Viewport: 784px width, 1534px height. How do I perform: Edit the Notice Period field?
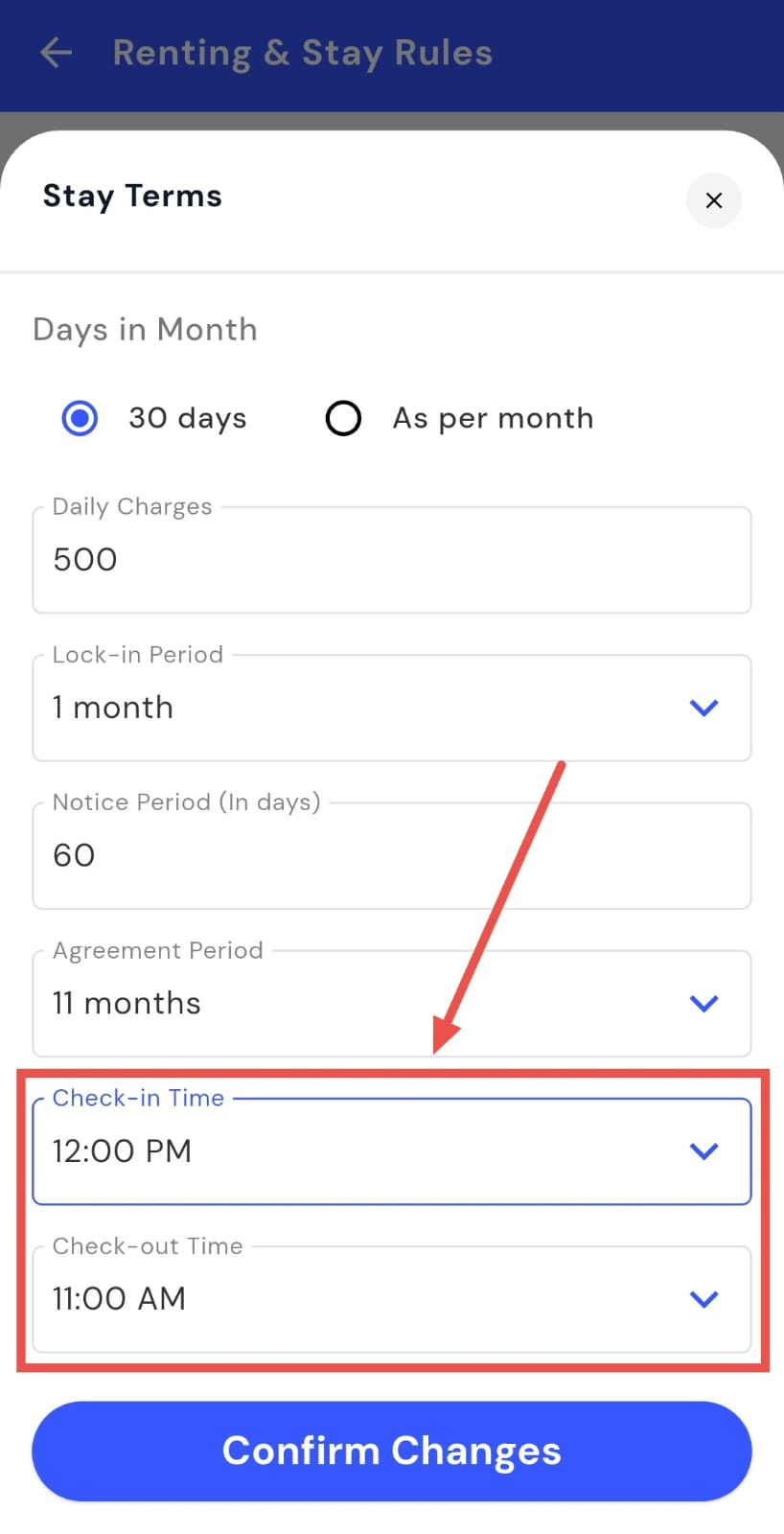[391, 855]
